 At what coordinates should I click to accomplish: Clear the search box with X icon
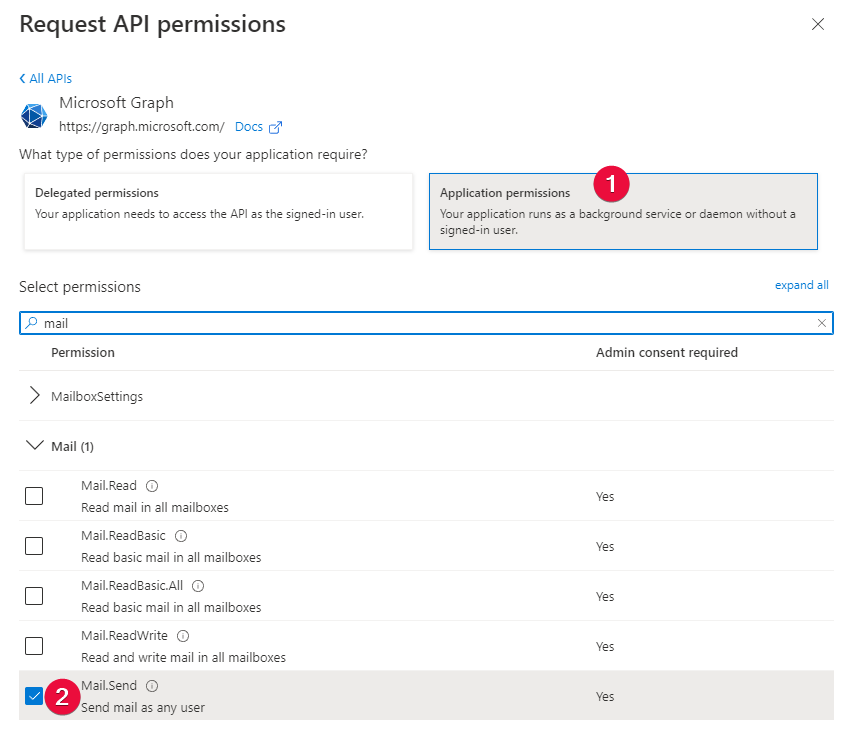821,323
